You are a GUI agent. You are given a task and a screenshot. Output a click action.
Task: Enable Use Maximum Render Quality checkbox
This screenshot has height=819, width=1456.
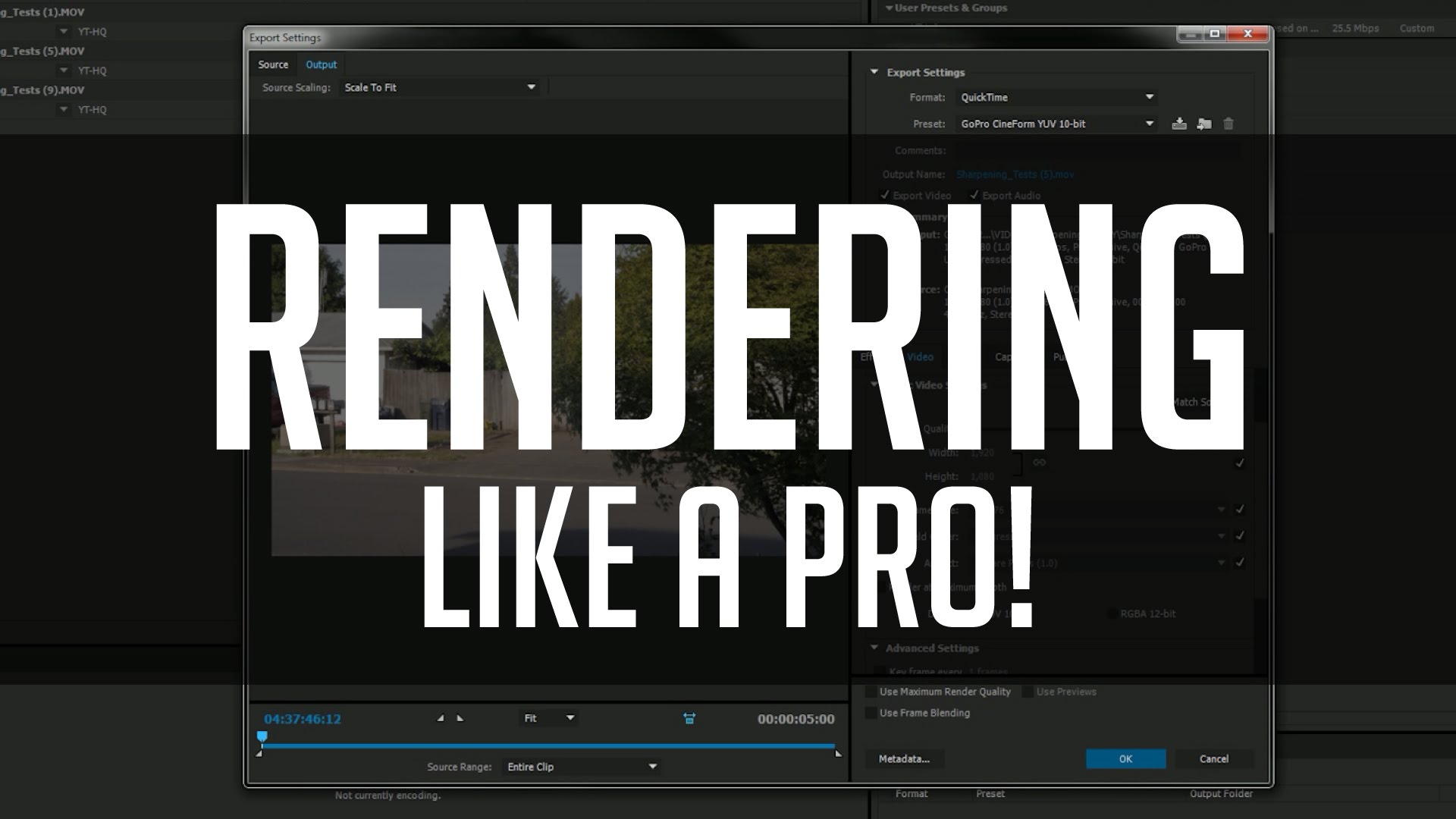click(x=871, y=692)
